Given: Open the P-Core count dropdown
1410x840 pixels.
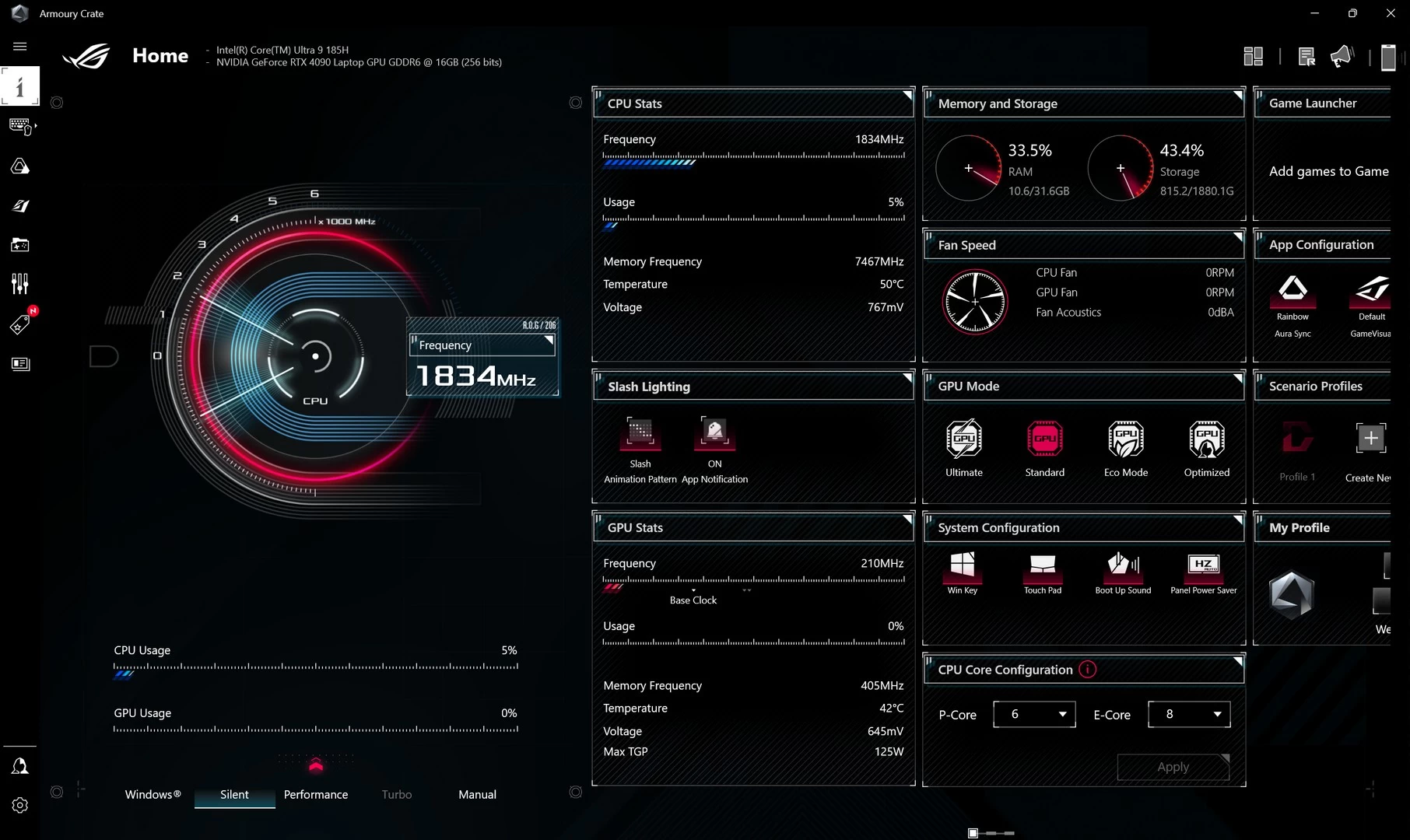Looking at the screenshot, I should coord(1034,714).
